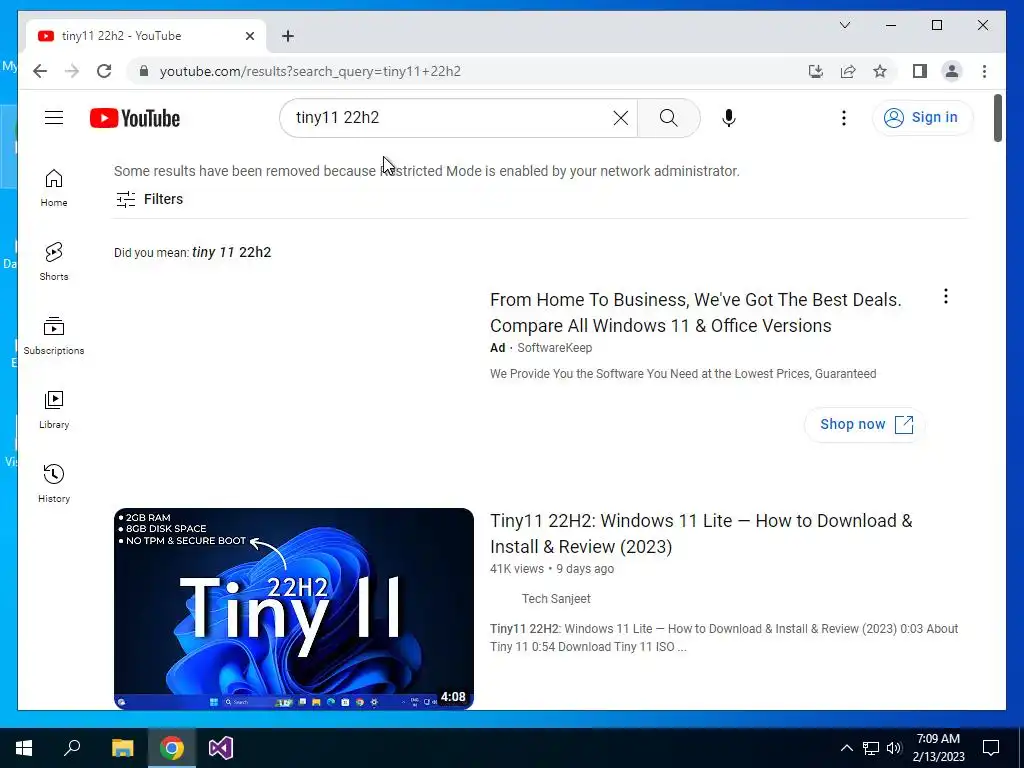Close the tiny11 22h2 YouTube tab

[249, 36]
